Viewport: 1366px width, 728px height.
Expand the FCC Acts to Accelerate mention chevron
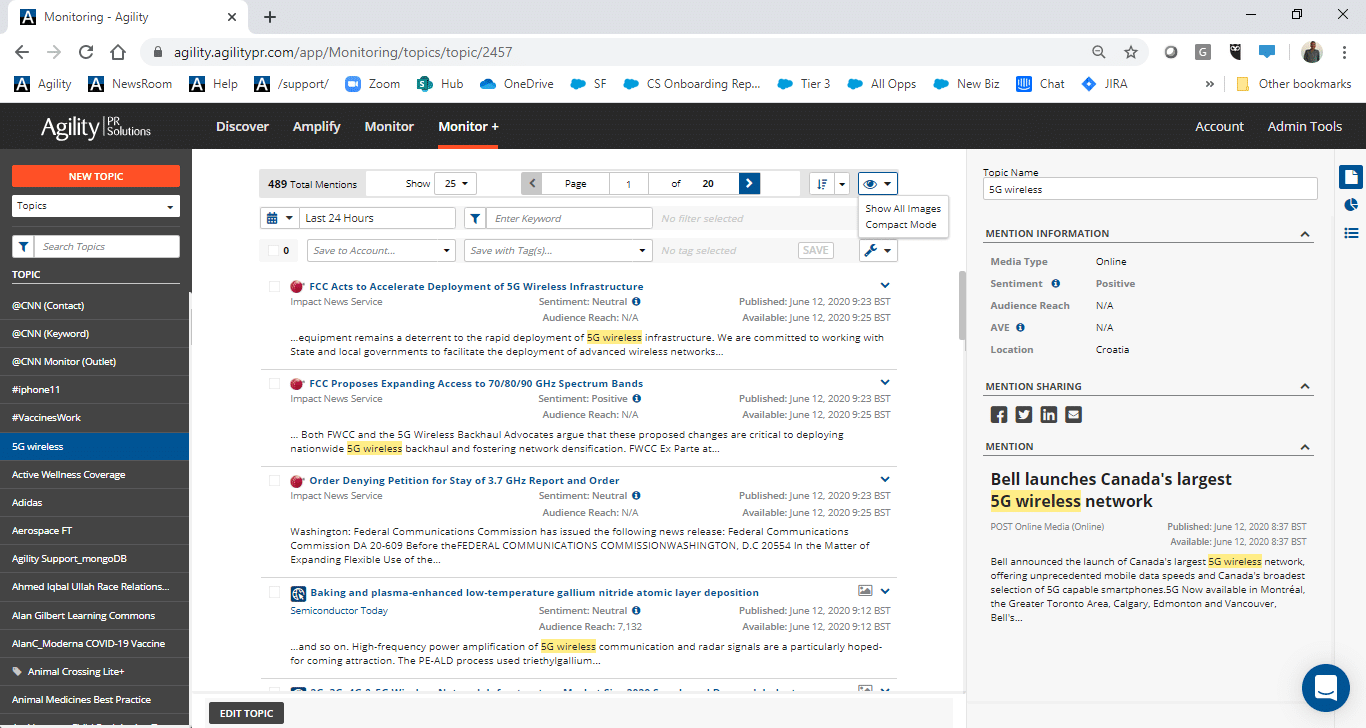(885, 286)
